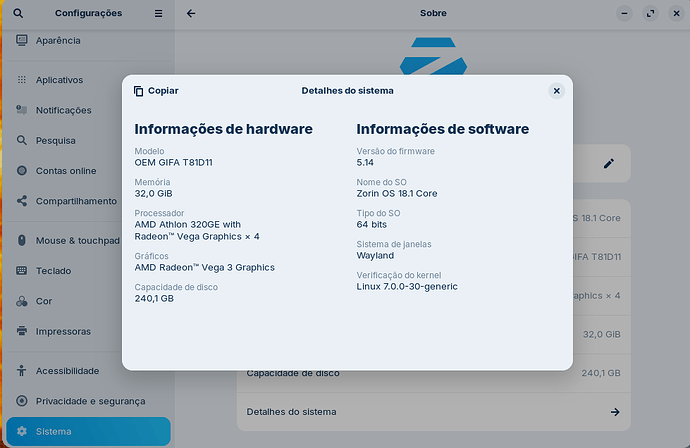
Task: Click the Privacidade e segurança icon
Action: coord(22,401)
